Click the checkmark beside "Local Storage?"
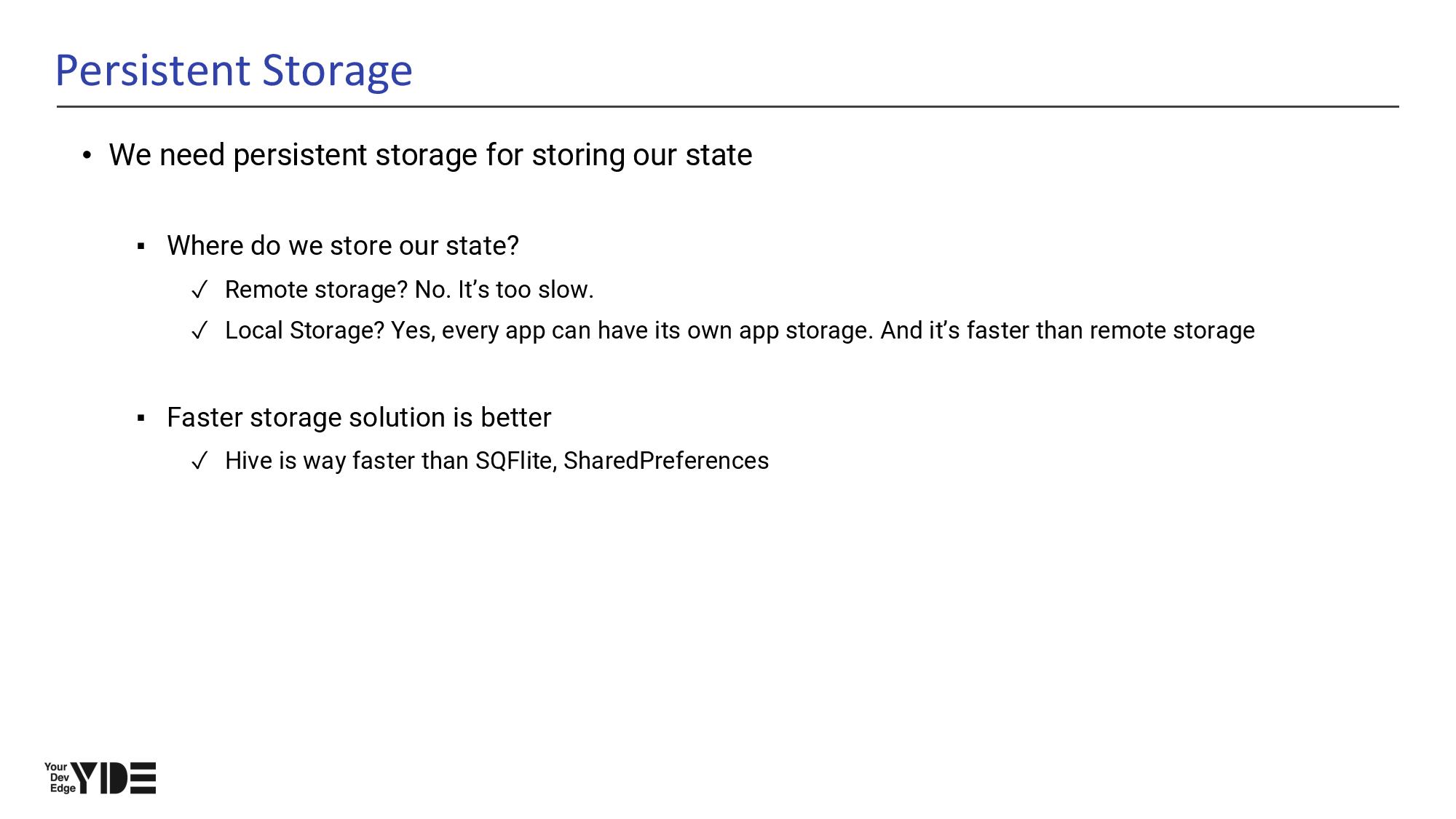The image size is (1456, 819). pyautogui.click(x=199, y=331)
